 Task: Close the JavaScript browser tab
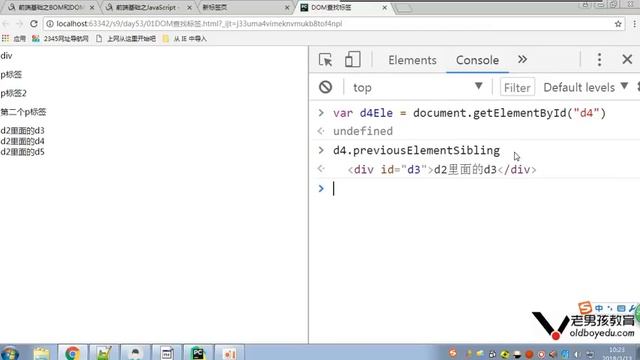pyautogui.click(x=189, y=7)
